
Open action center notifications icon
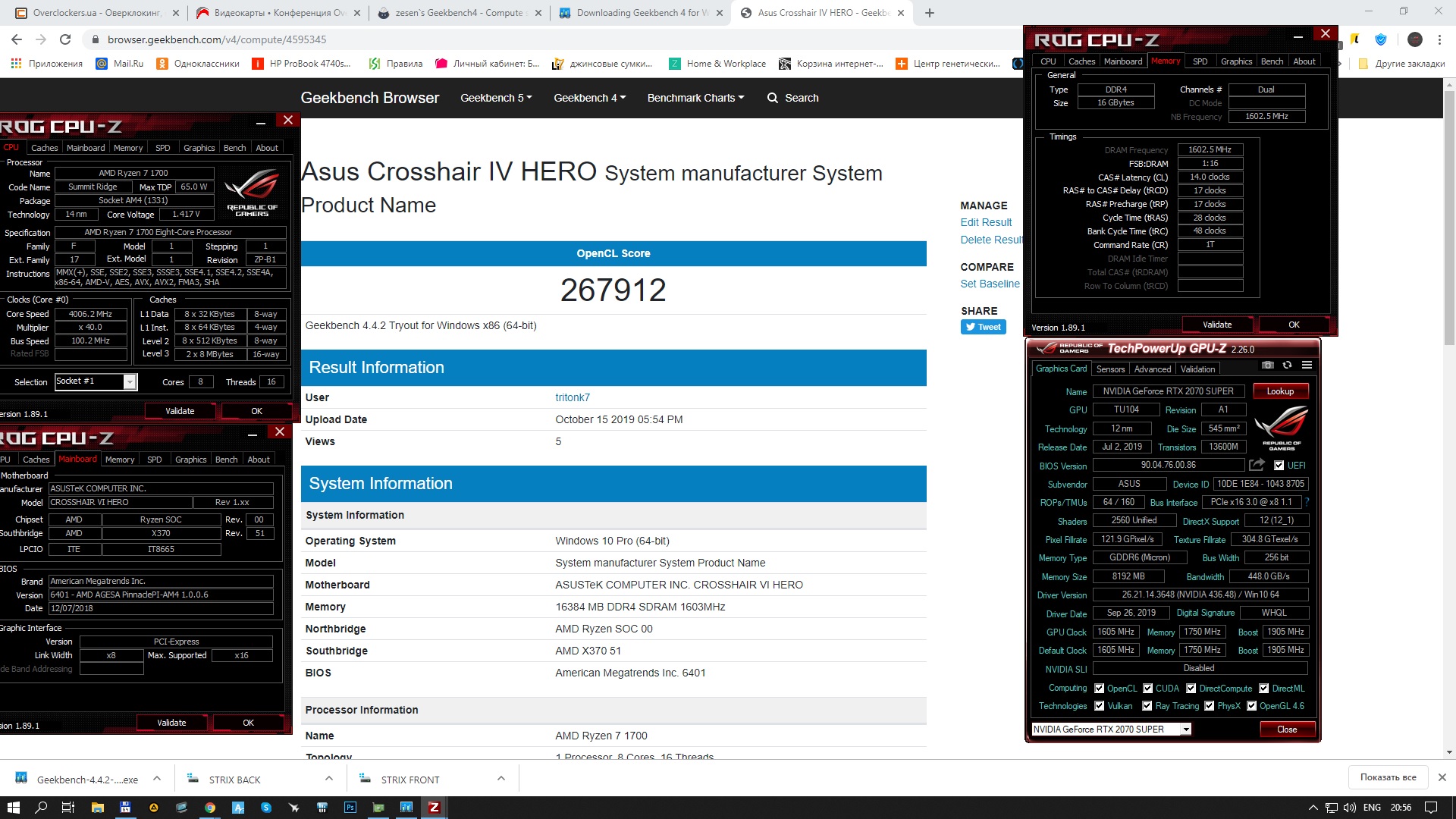(x=1431, y=808)
